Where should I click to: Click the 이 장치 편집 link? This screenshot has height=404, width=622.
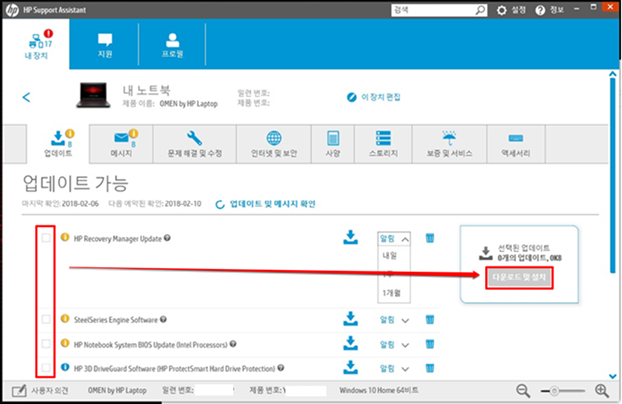click(380, 97)
